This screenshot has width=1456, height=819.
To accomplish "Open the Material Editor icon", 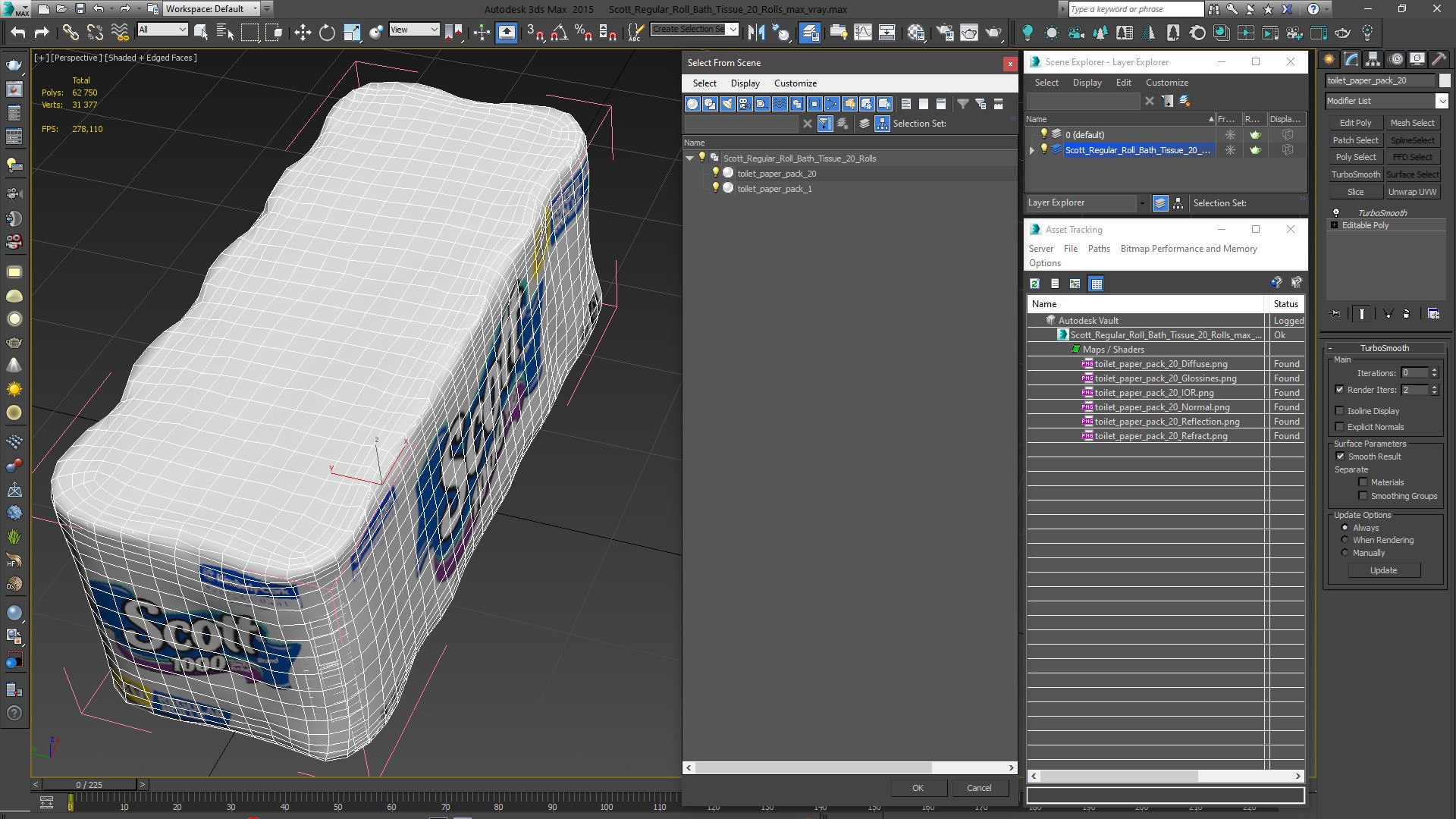I will click(916, 32).
